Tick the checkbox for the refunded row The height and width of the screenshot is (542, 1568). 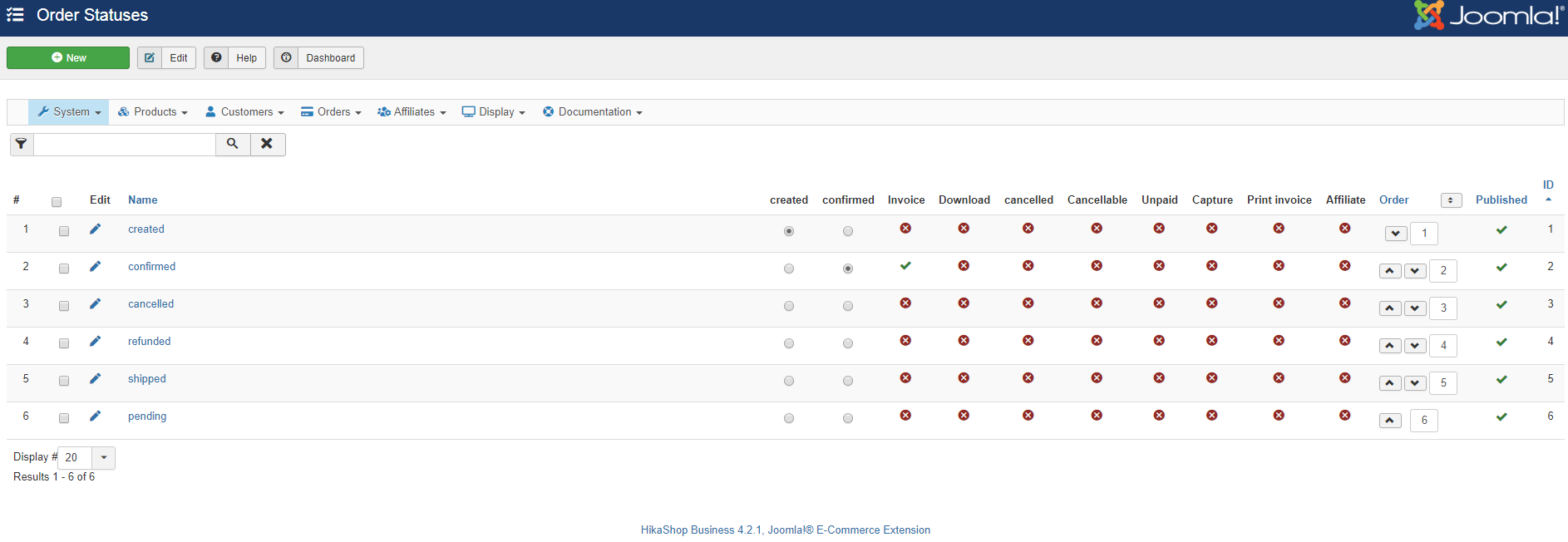click(64, 343)
